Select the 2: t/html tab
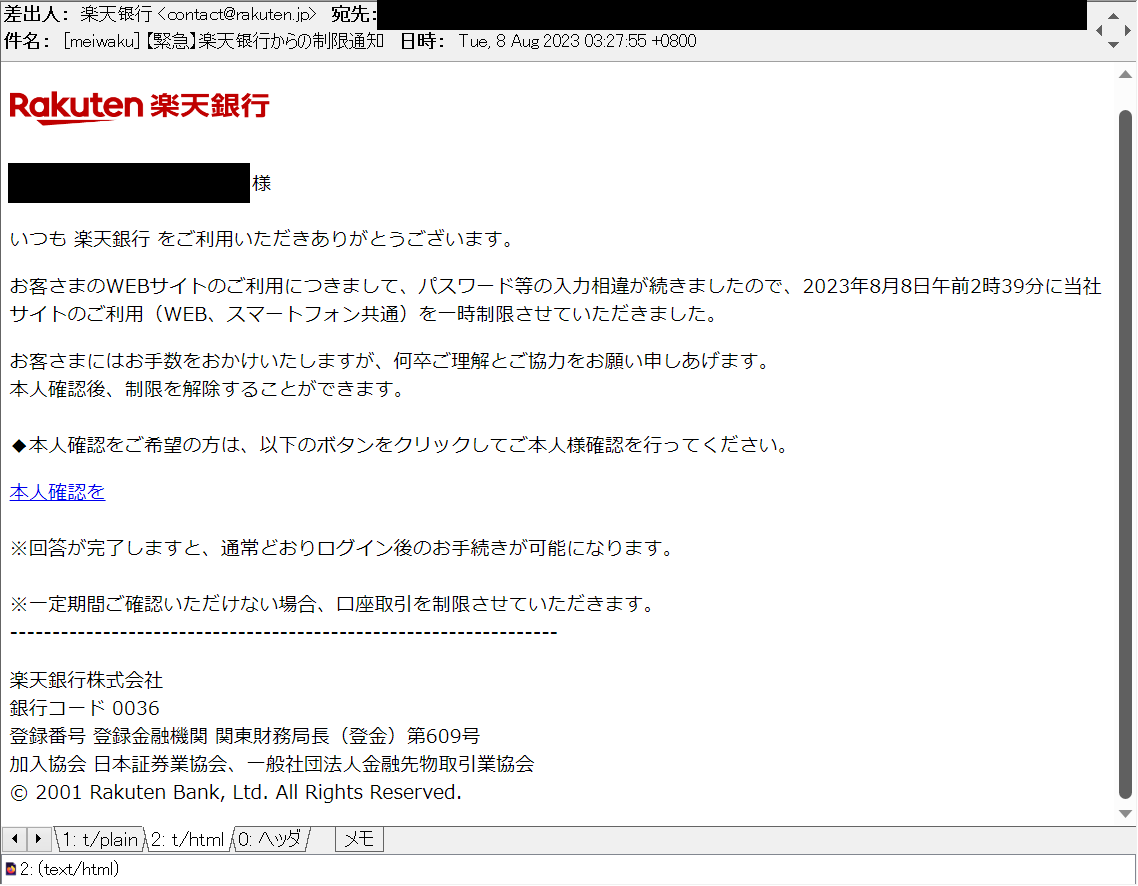This screenshot has width=1138, height=886. pos(188,840)
